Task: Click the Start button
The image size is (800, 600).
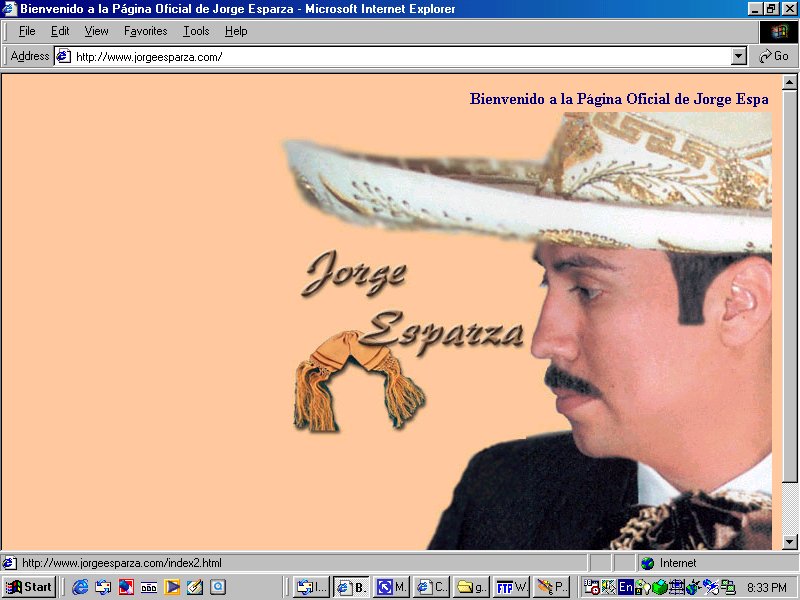Action: pos(29,587)
